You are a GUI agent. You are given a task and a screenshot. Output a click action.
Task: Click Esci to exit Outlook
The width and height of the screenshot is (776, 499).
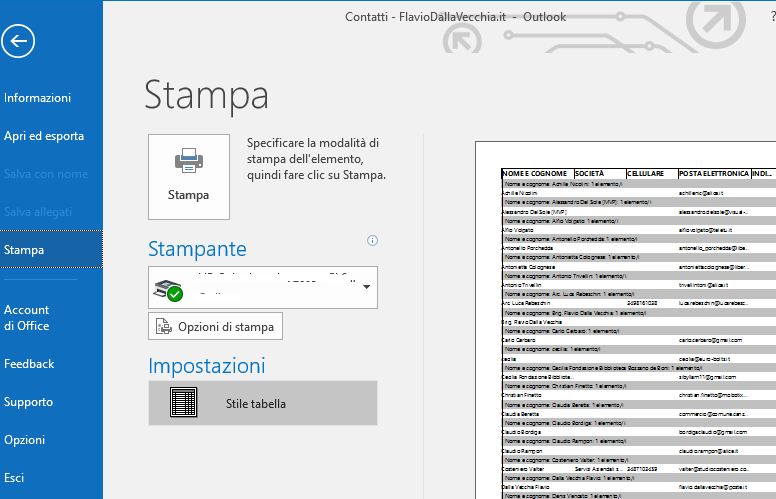pos(14,478)
